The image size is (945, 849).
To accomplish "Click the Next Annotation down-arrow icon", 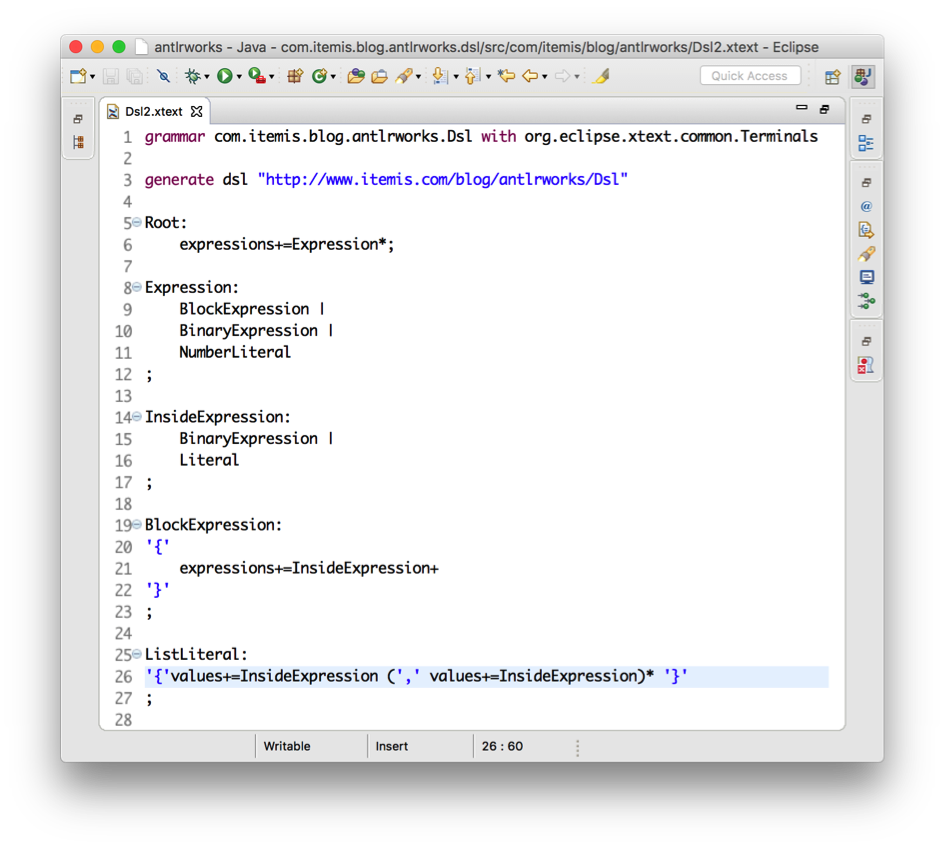I will point(441,76).
